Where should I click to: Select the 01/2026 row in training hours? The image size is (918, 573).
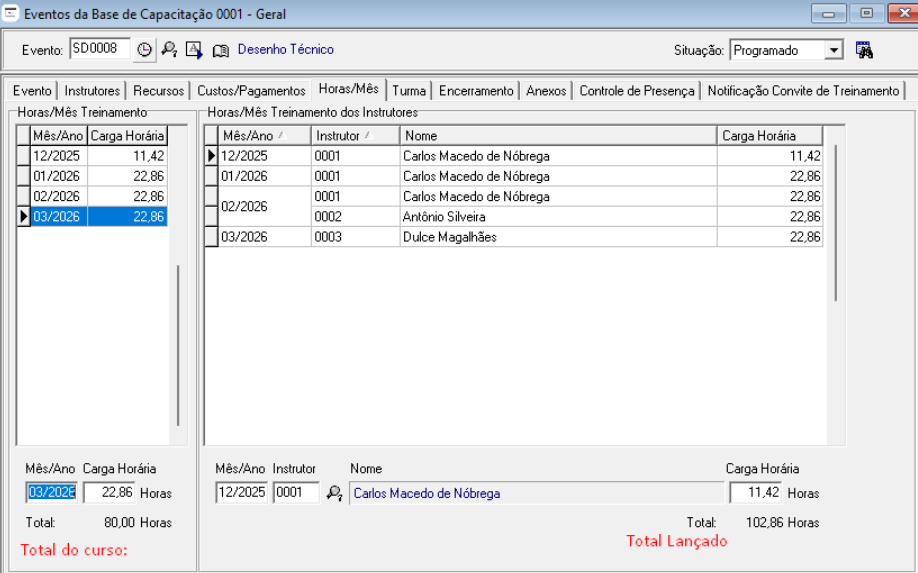97,176
